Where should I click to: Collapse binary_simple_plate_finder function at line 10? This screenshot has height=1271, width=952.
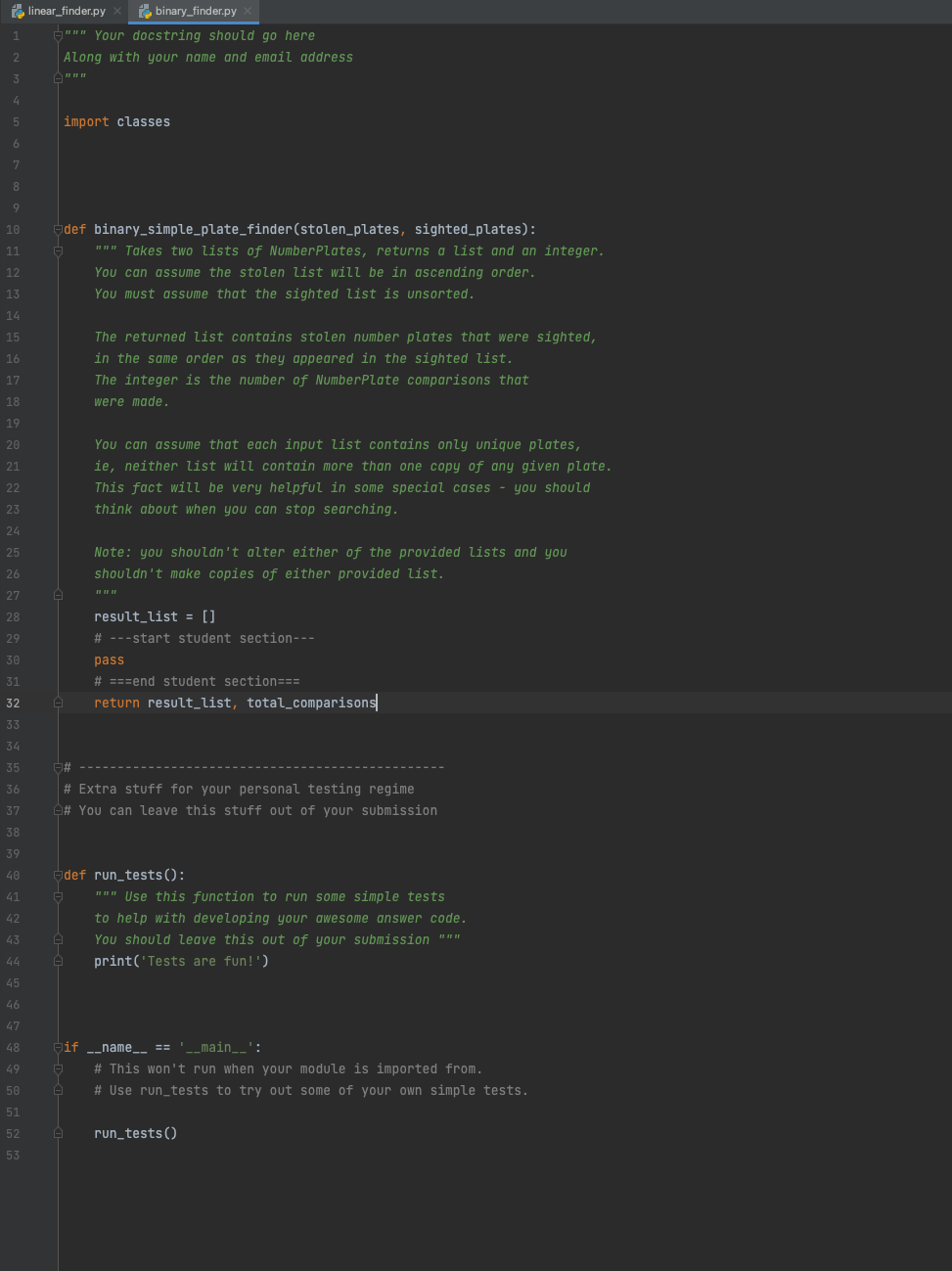click(58, 230)
